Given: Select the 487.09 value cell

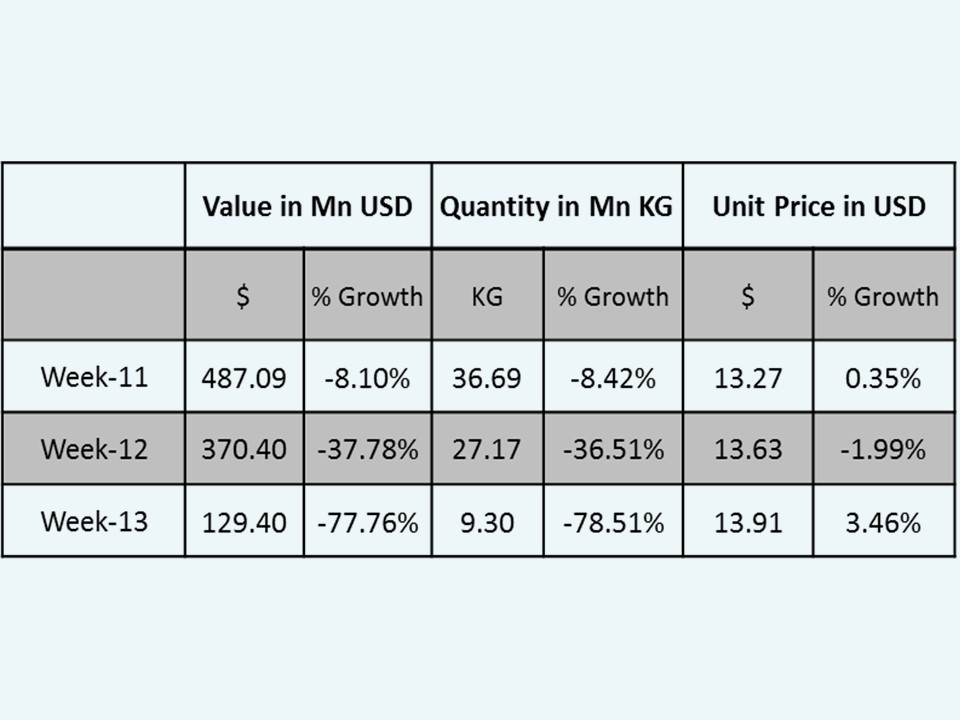Looking at the screenshot, I should point(244,378).
